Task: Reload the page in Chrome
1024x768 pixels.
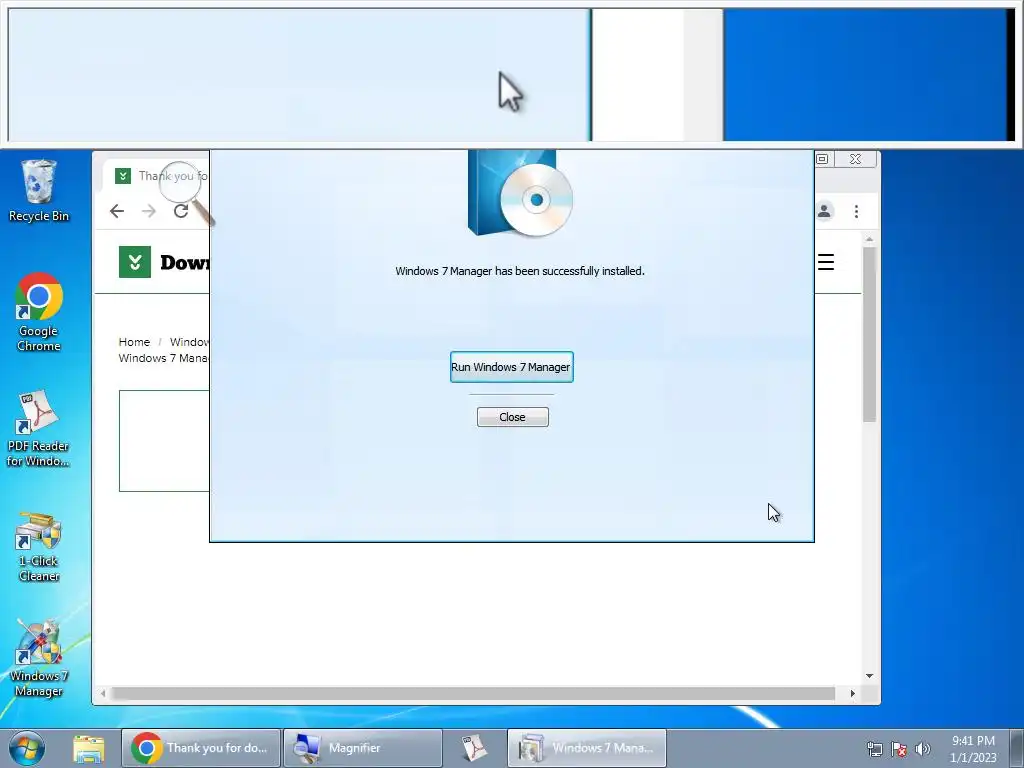Action: tap(181, 211)
